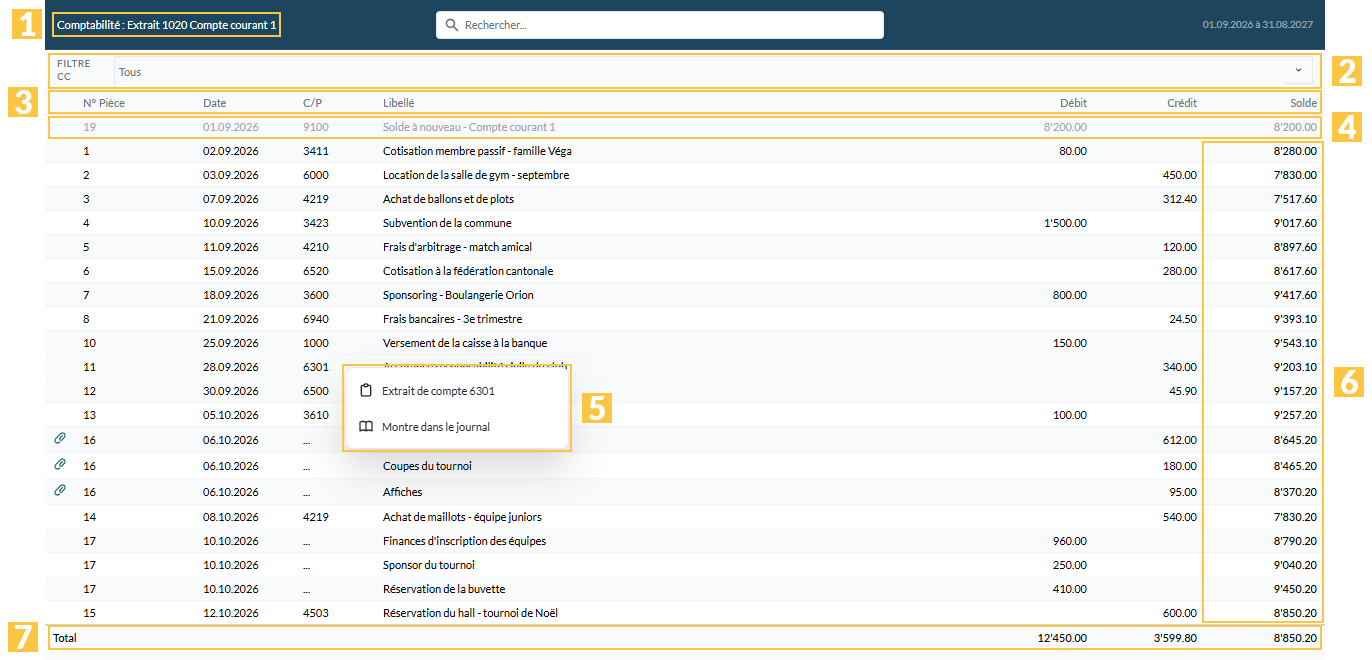The height and width of the screenshot is (660, 1372).
Task: Click the debit amount 1'500.00
Action: pyautogui.click(x=1065, y=223)
